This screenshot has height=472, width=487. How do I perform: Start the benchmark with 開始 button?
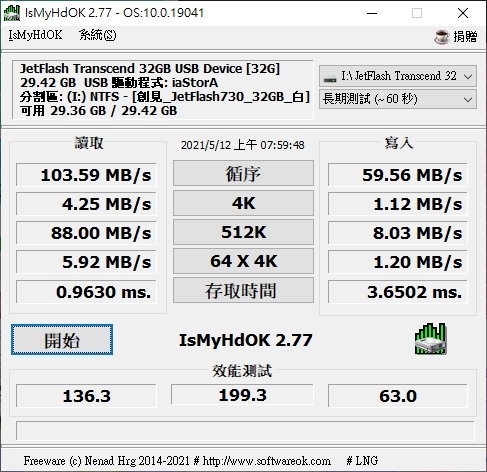tap(62, 340)
